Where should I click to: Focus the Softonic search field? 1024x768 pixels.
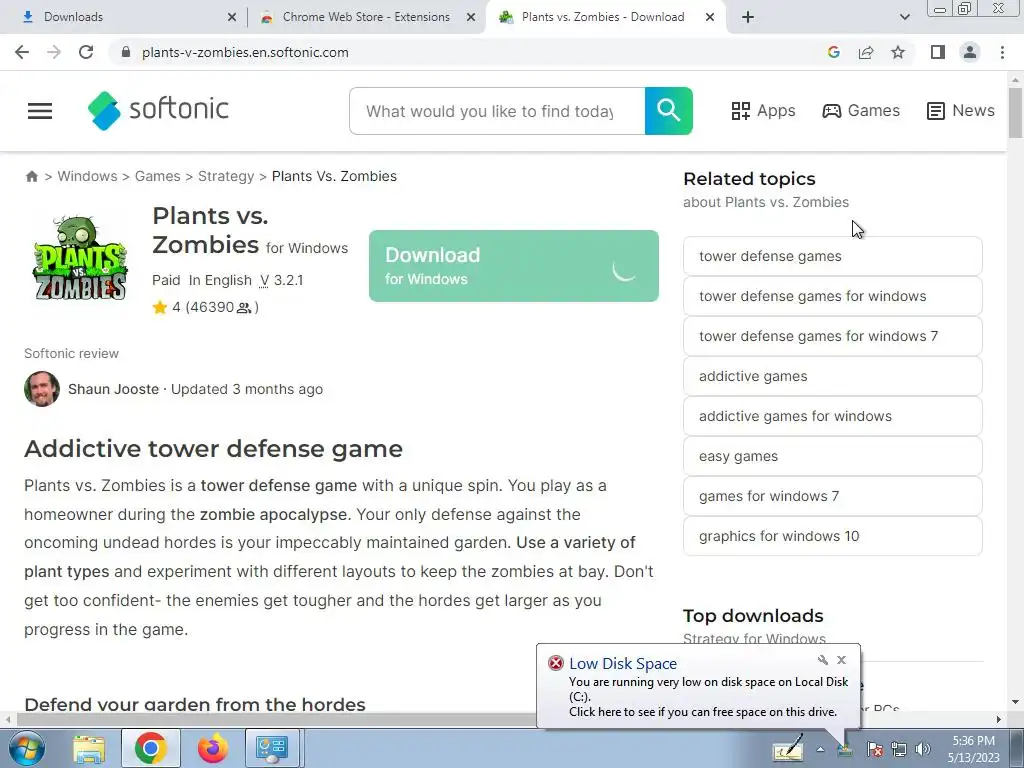click(x=497, y=111)
